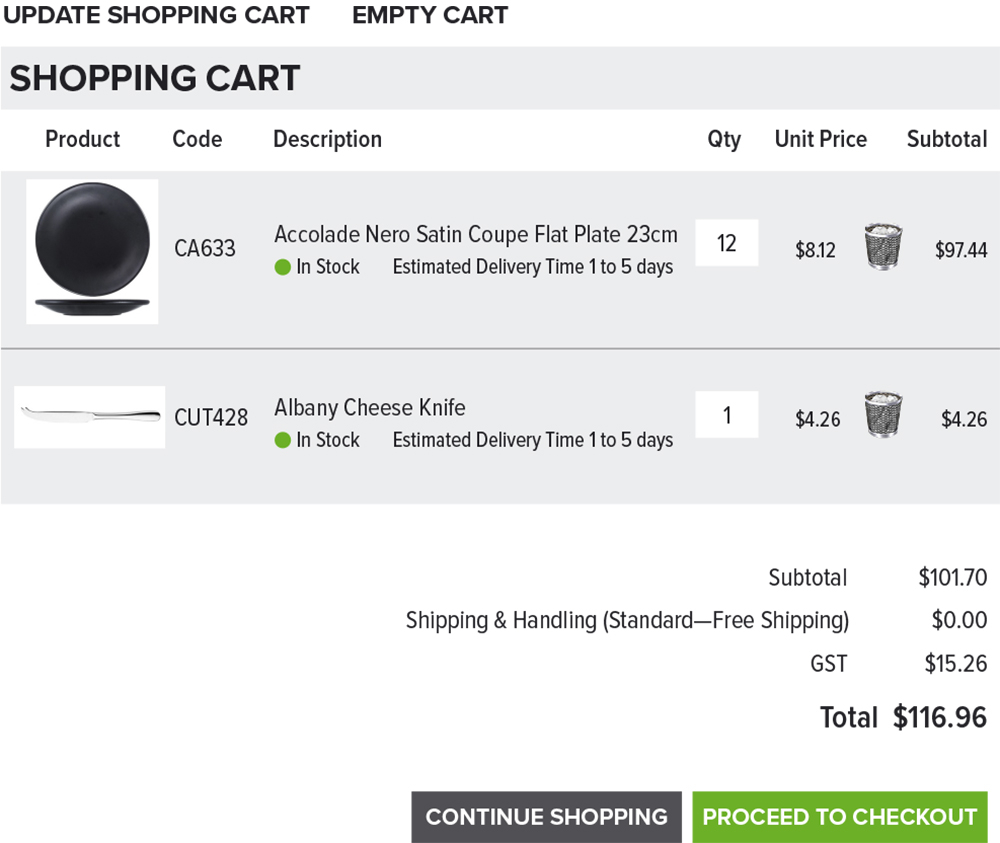The width and height of the screenshot is (1000, 843).
Task: Click the green In Stock dot for the knife
Action: (283, 440)
